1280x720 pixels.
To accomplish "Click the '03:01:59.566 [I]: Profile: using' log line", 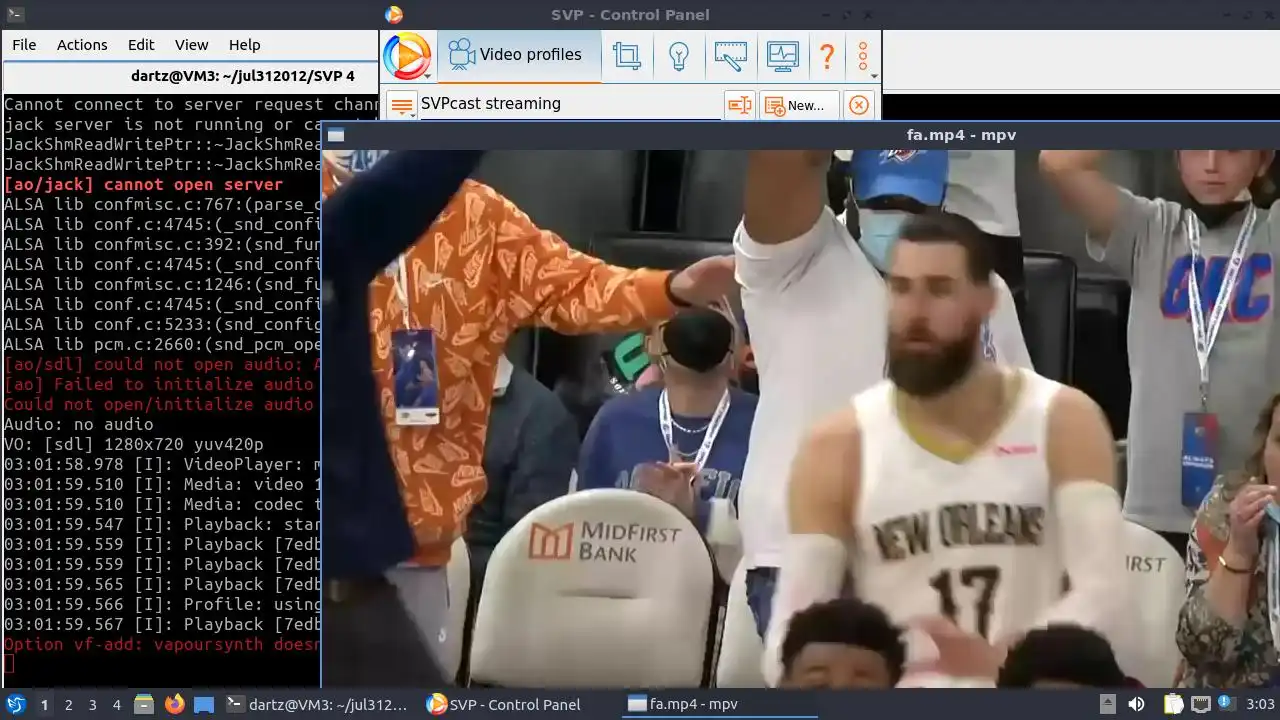I will (162, 604).
